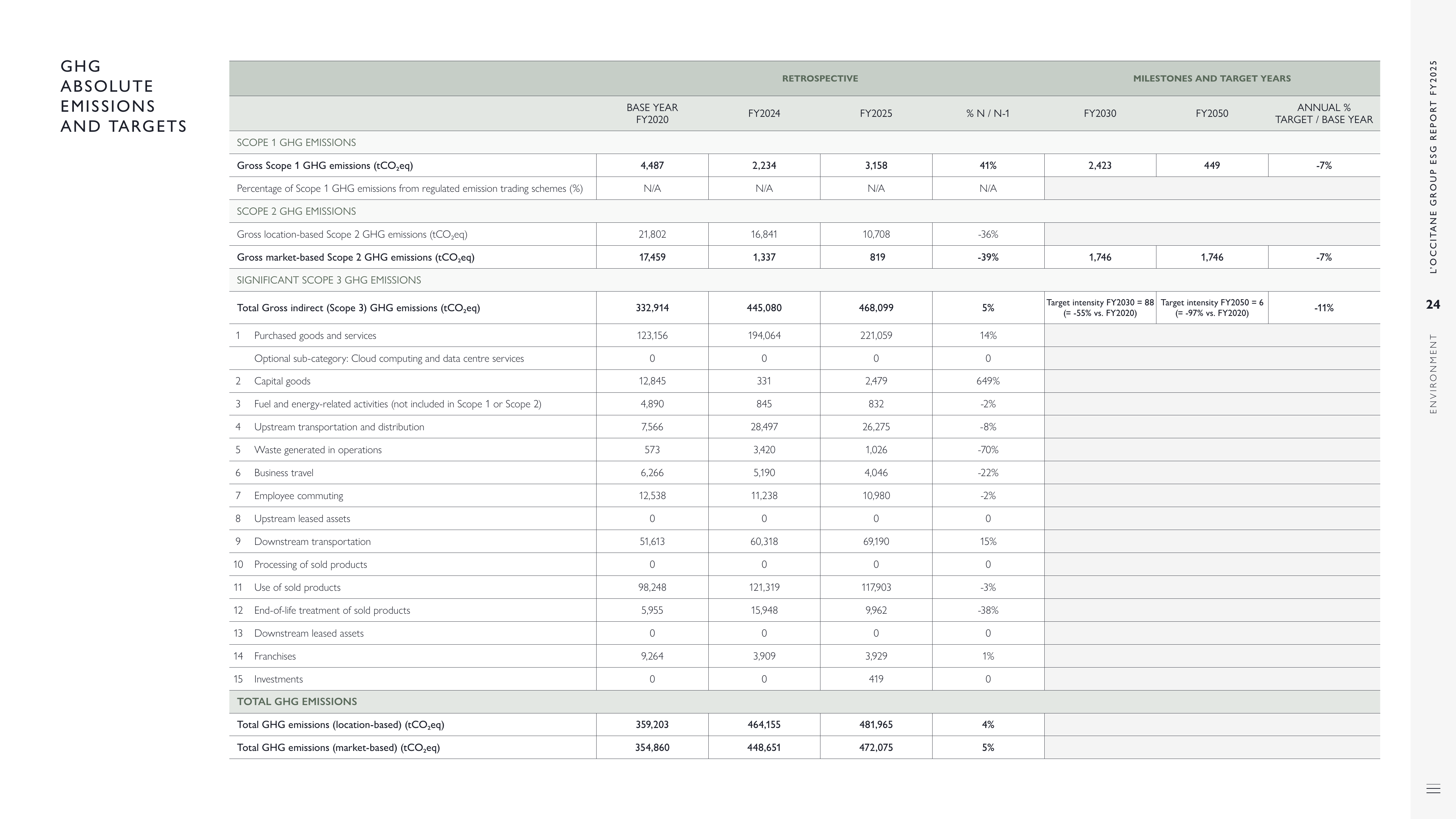Select the MILESTONES AND TARGET YEARS header
The height and width of the screenshot is (819, 1456).
click(x=1212, y=79)
